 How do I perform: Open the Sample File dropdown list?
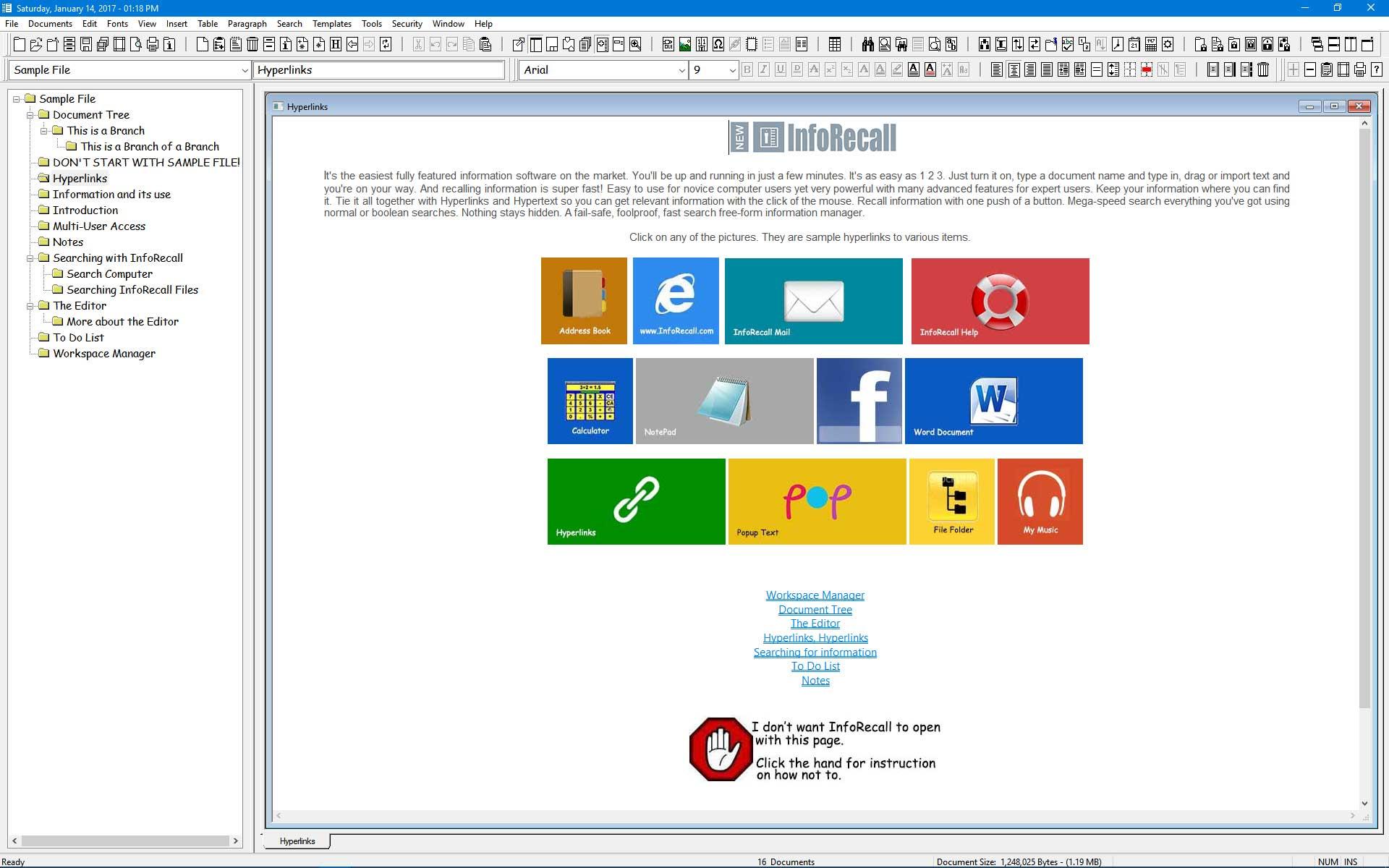point(245,70)
